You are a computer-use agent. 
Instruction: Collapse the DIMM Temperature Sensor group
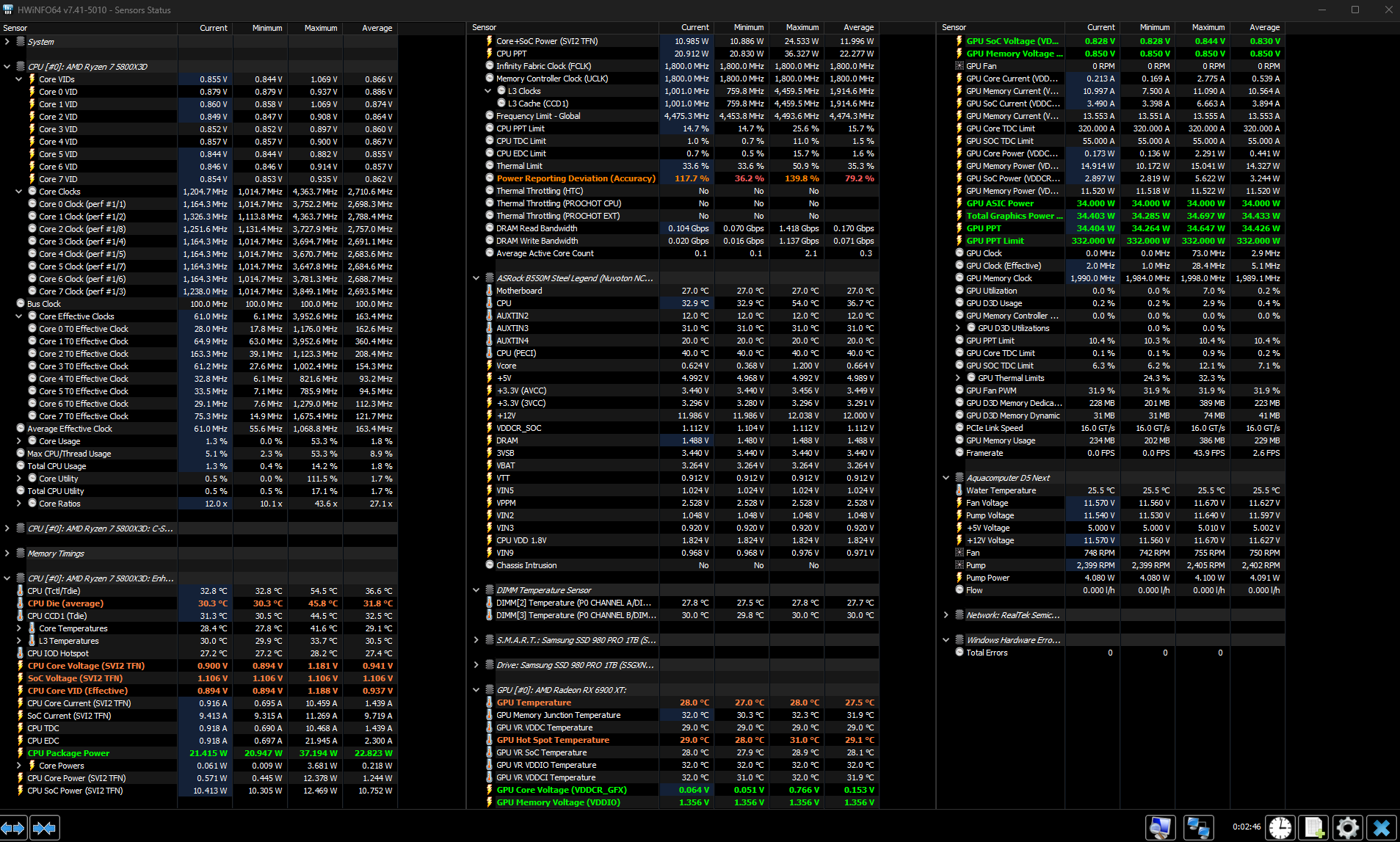point(476,590)
